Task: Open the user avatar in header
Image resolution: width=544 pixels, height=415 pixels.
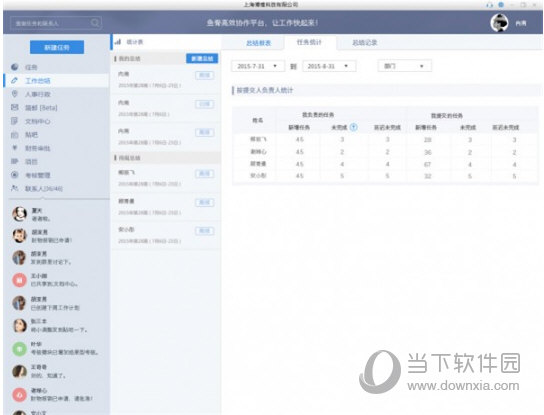Action: tap(499, 23)
